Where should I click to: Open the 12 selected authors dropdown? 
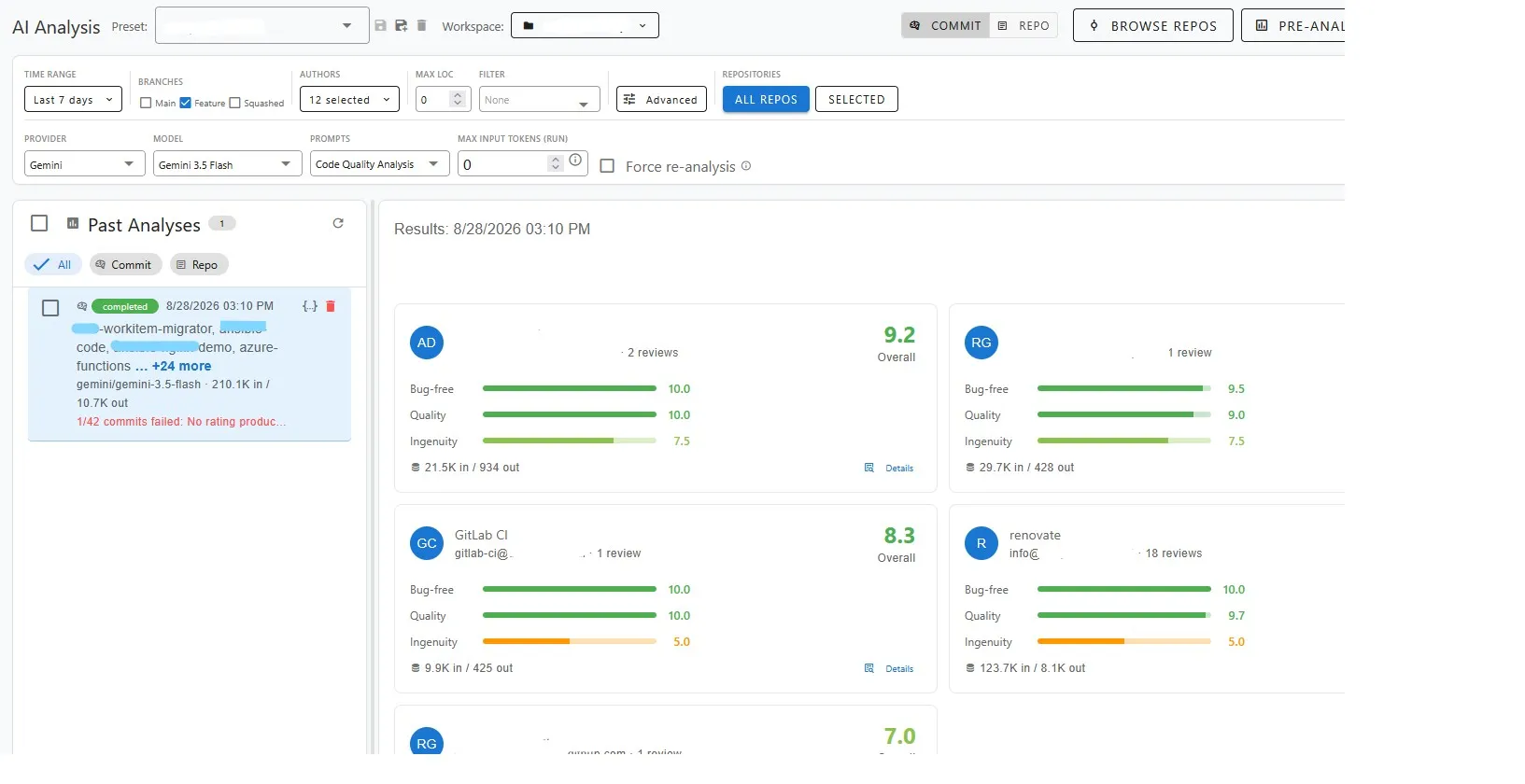coord(349,99)
